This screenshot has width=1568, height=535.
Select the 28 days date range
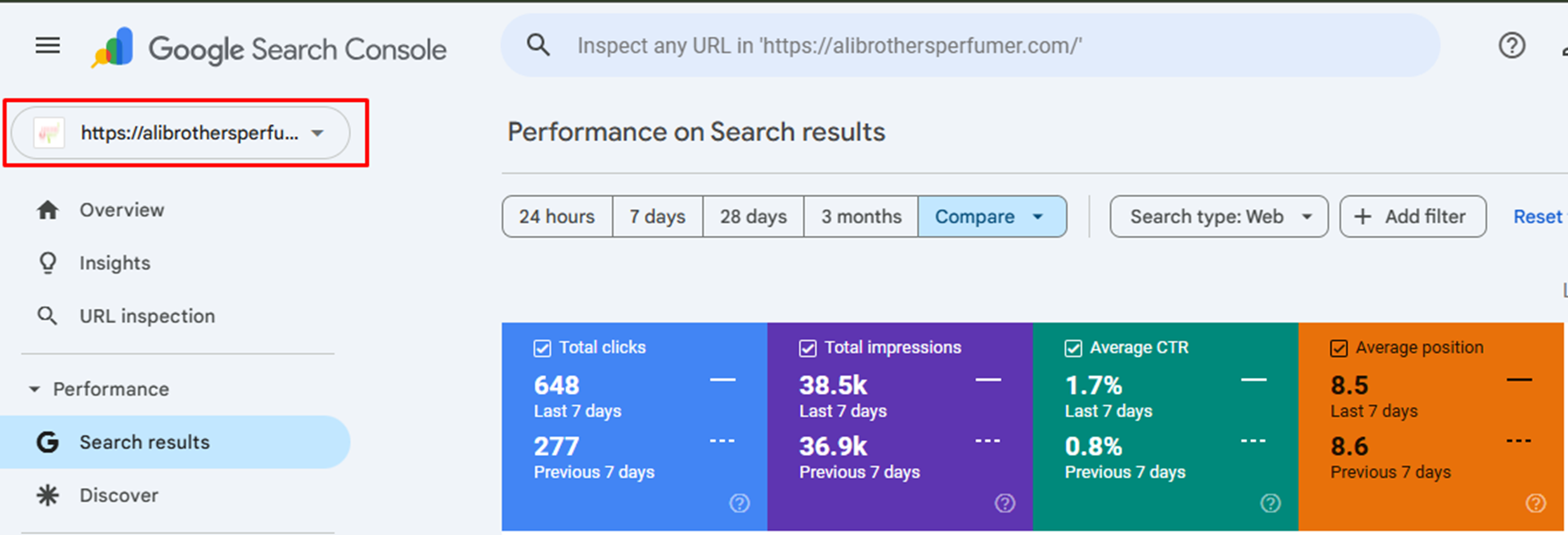click(x=753, y=217)
